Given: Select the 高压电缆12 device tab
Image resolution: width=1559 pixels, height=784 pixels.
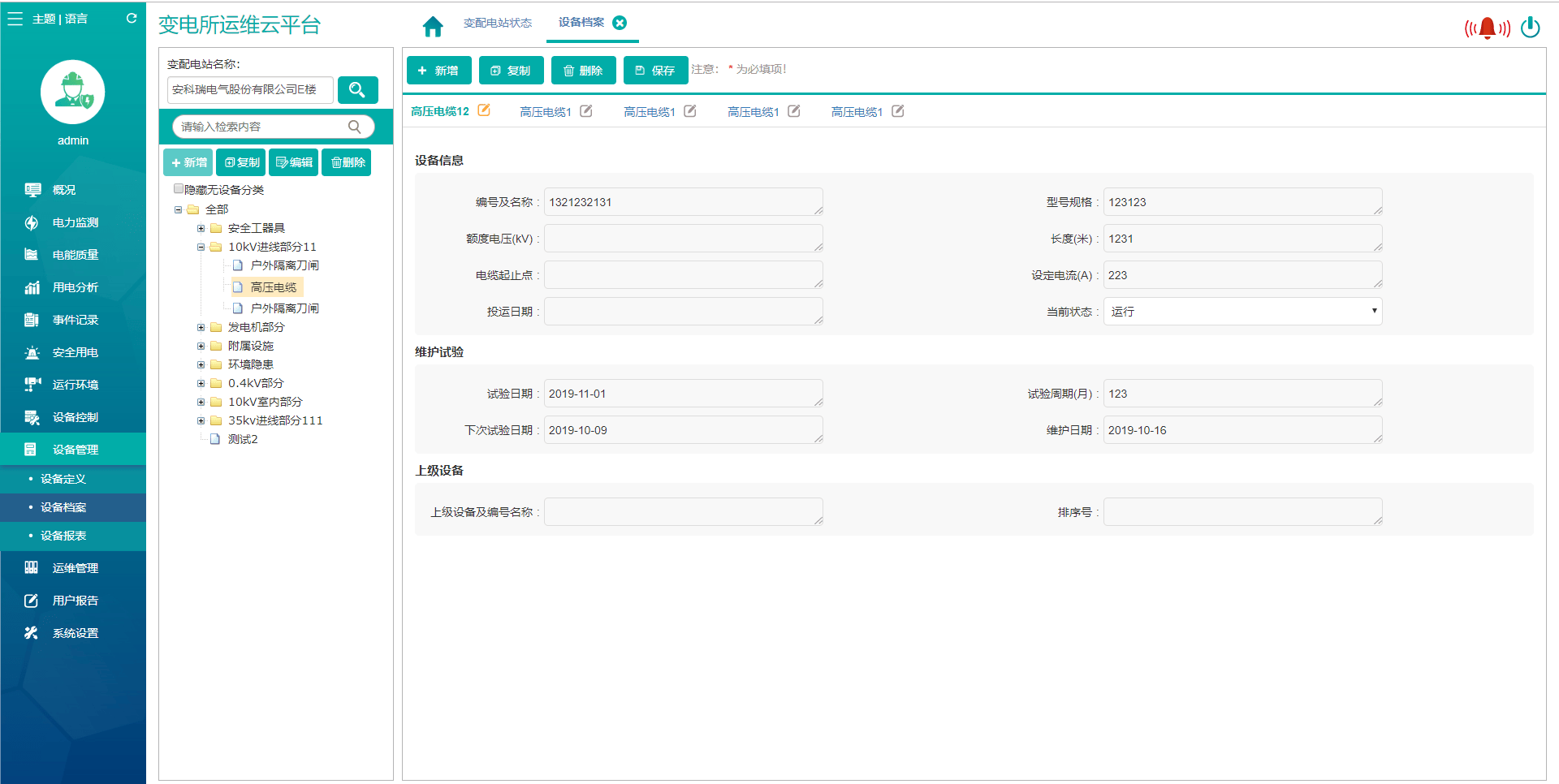Looking at the screenshot, I should pyautogui.click(x=439, y=112).
